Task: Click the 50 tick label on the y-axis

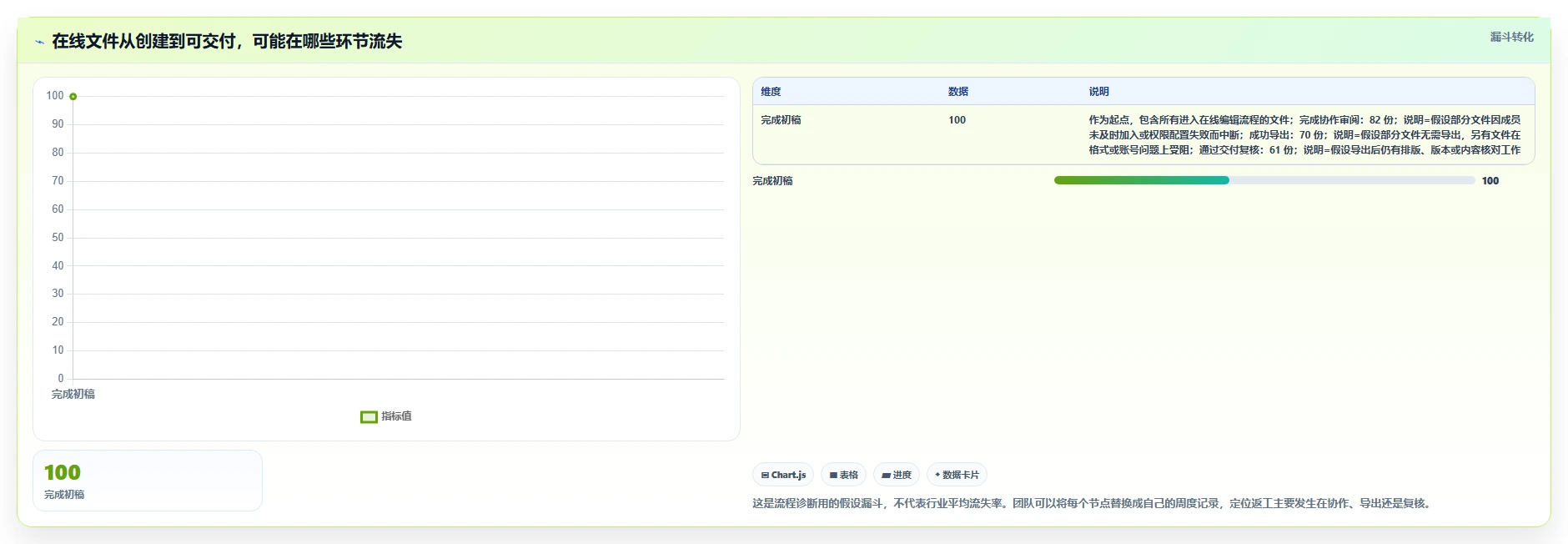Action: (x=58, y=237)
